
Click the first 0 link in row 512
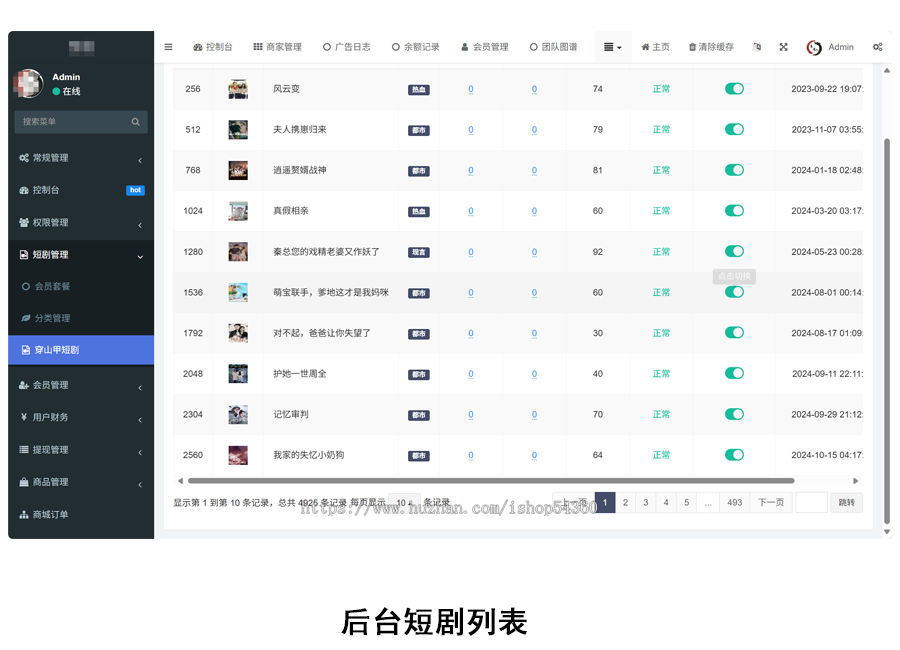tap(471, 130)
